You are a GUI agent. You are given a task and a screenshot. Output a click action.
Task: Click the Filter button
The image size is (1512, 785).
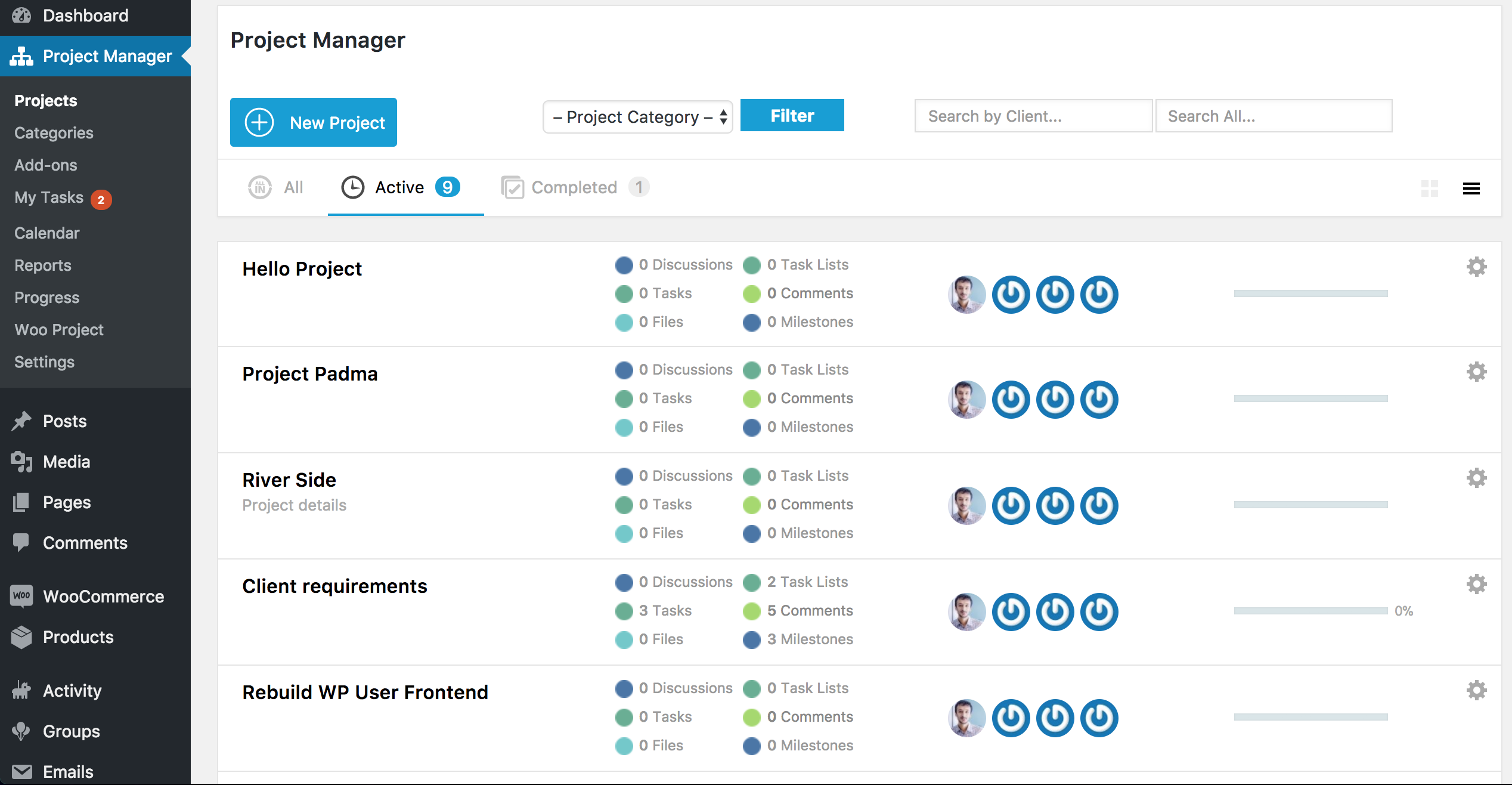[792, 116]
